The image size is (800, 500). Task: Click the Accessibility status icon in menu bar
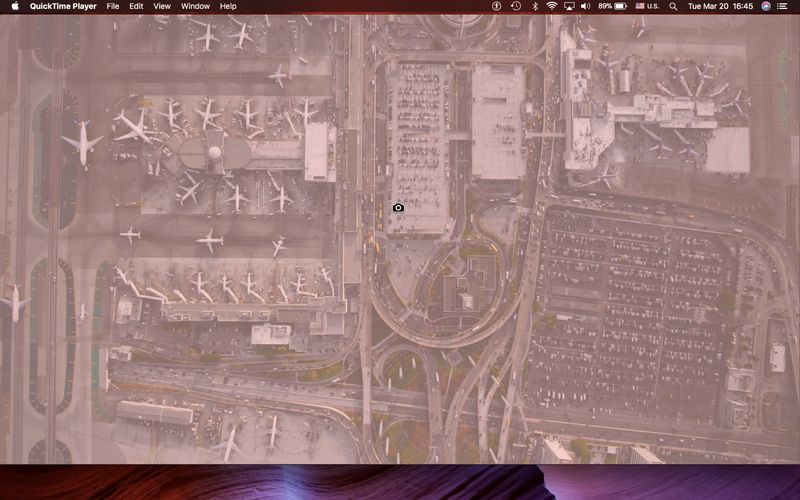(496, 6)
